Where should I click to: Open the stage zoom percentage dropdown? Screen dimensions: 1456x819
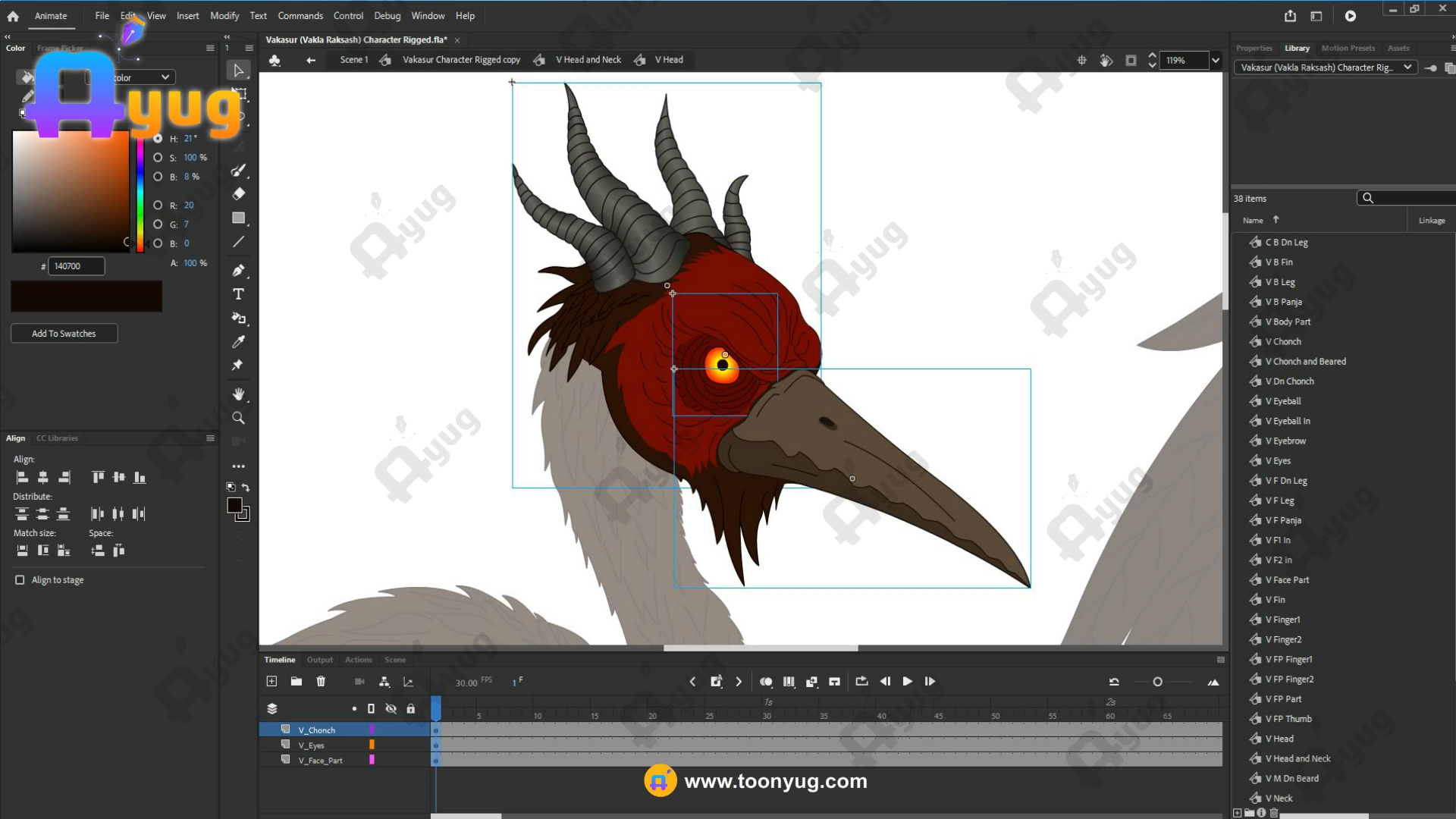click(1216, 61)
